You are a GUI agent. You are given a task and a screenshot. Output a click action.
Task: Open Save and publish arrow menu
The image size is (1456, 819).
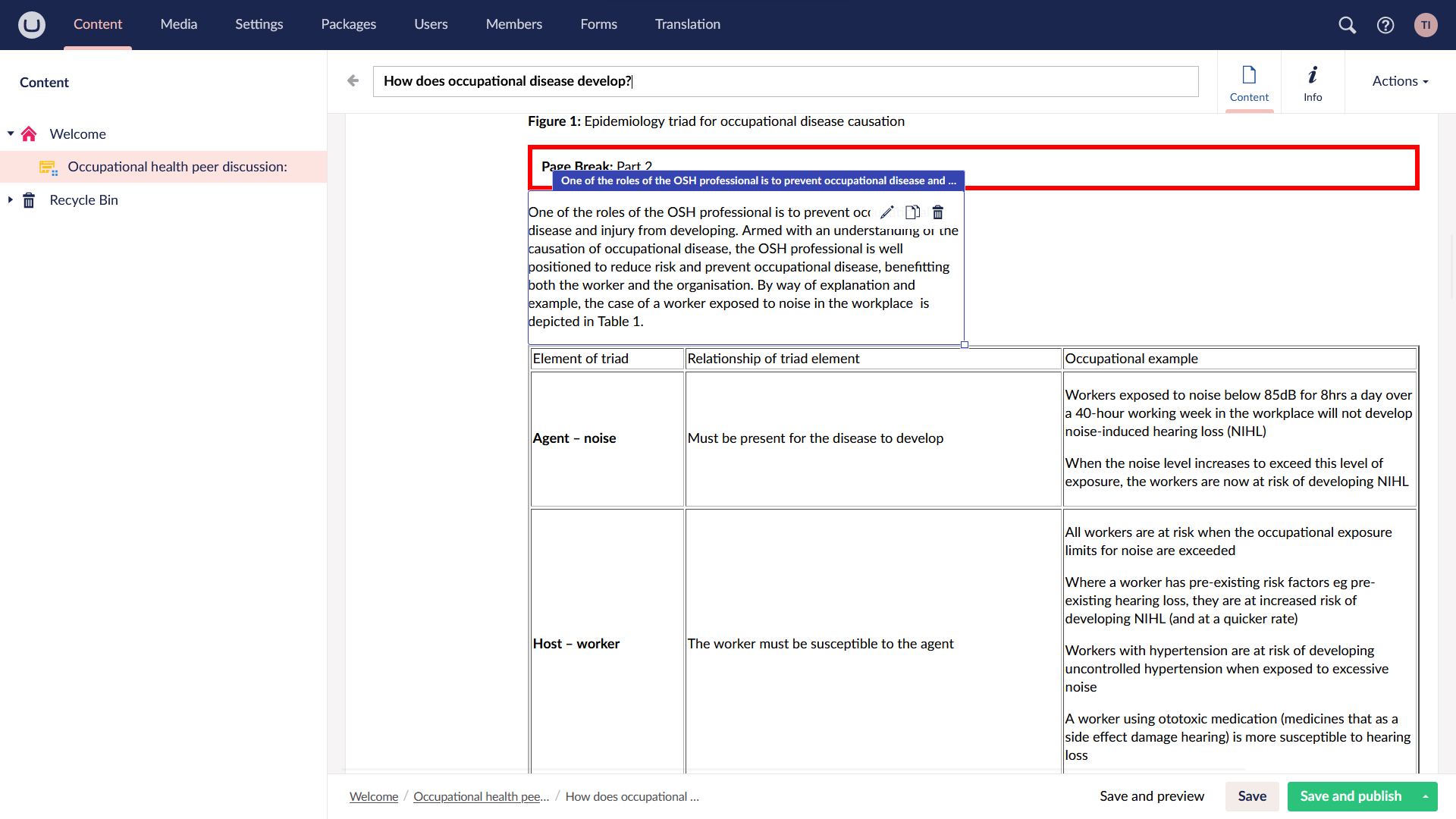pos(1426,796)
